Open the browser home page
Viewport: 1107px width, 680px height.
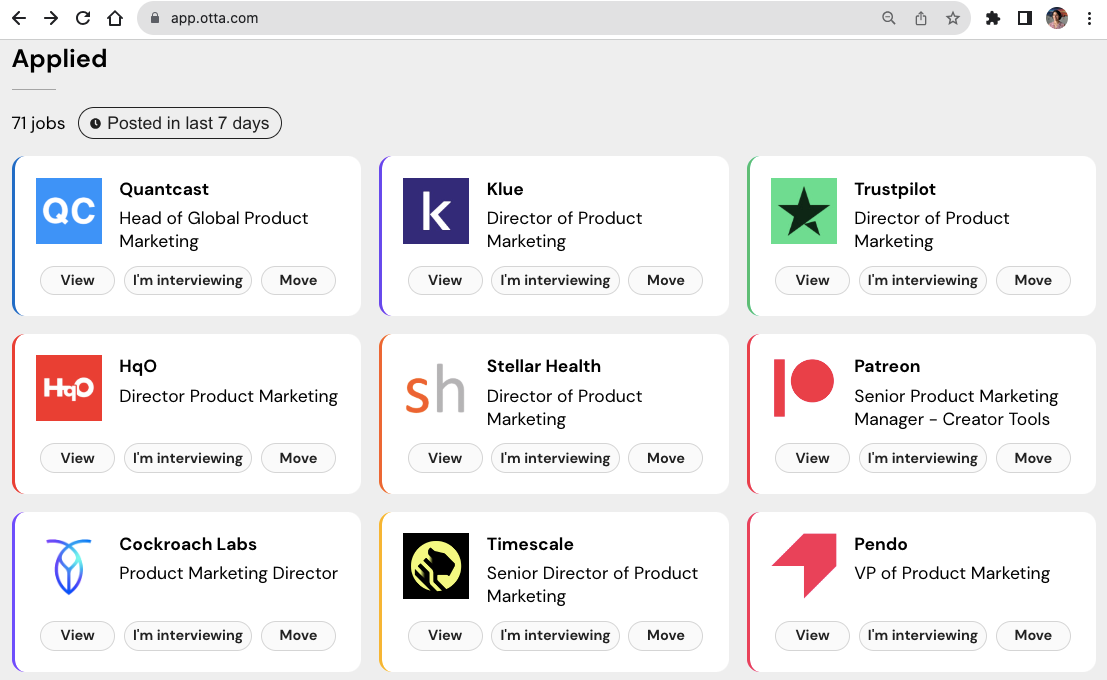pyautogui.click(x=115, y=18)
